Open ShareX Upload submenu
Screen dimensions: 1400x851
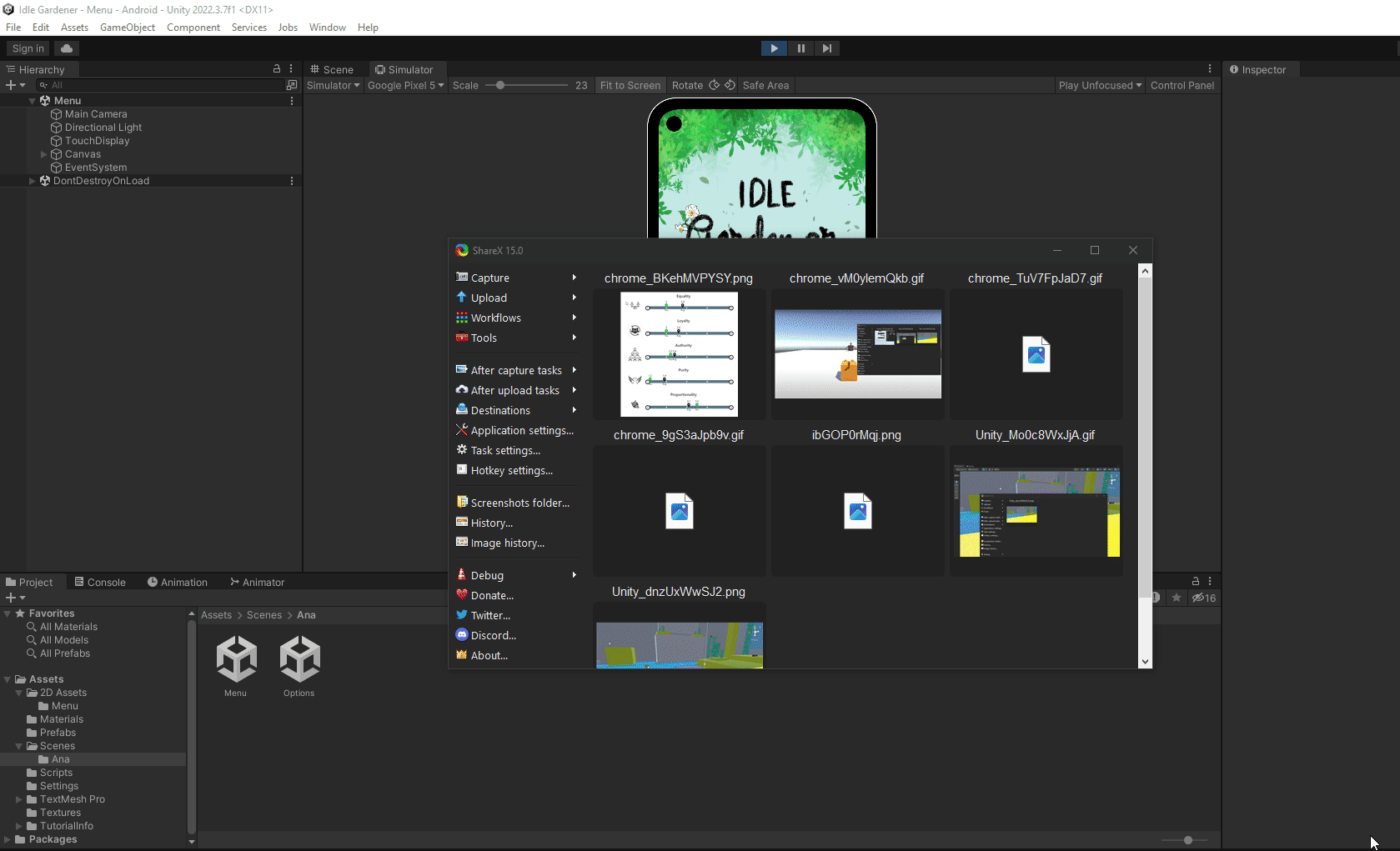(516, 298)
